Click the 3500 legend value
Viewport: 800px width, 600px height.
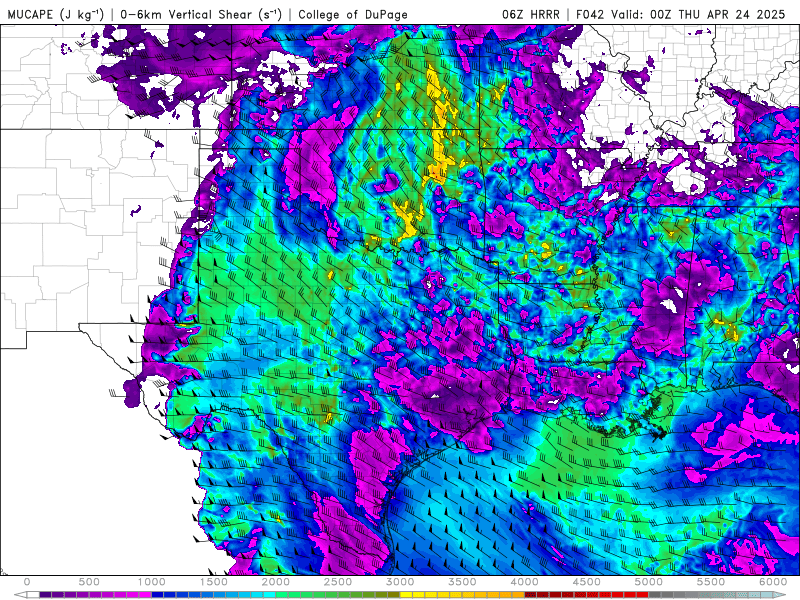(463, 582)
